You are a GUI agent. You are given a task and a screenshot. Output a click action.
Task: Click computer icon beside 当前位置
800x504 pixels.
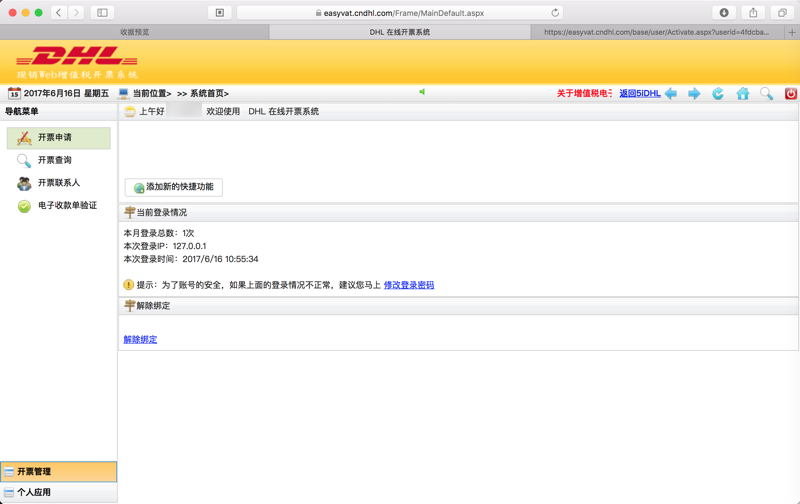123,93
